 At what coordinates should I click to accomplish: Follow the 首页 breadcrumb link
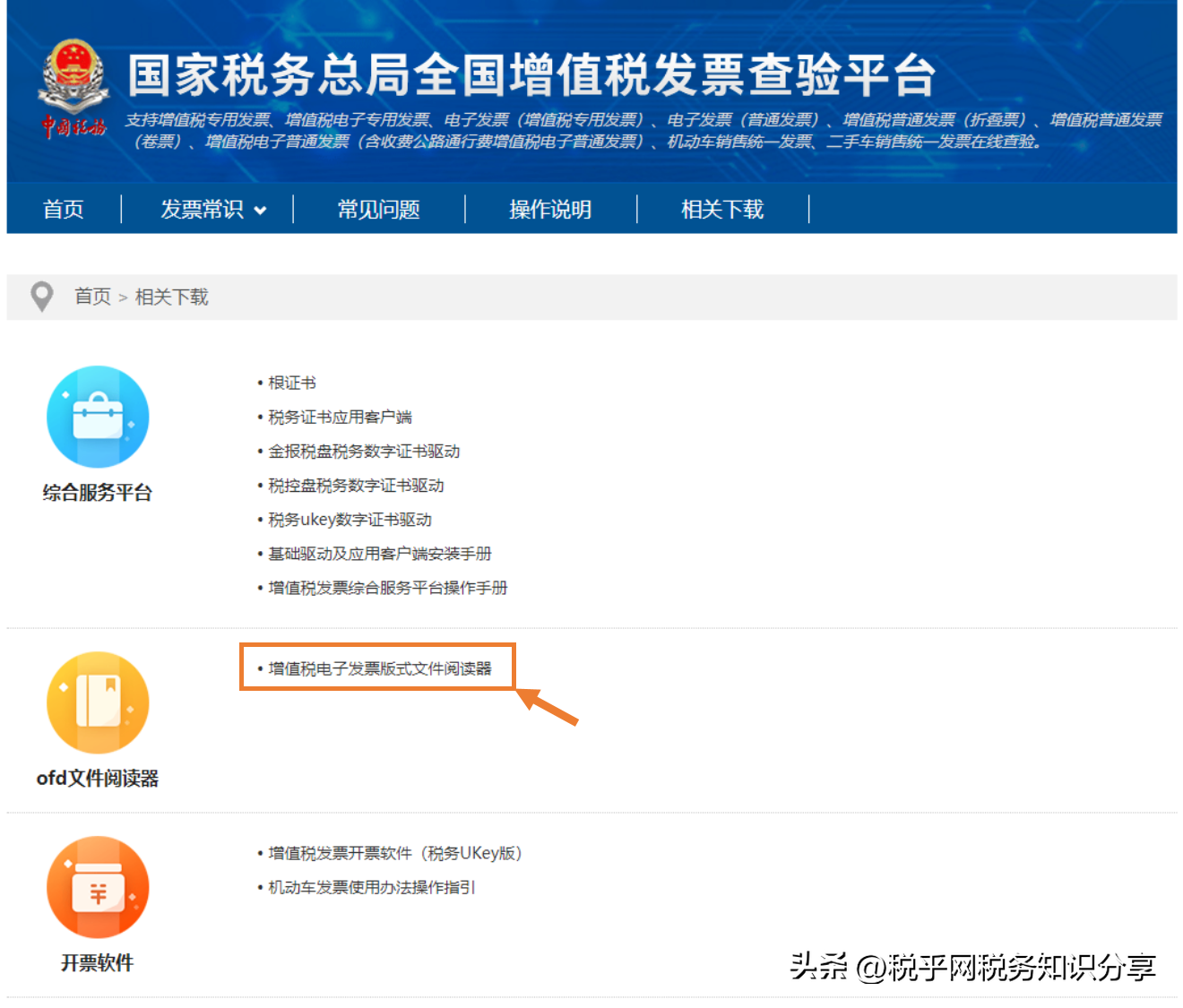tap(92, 297)
